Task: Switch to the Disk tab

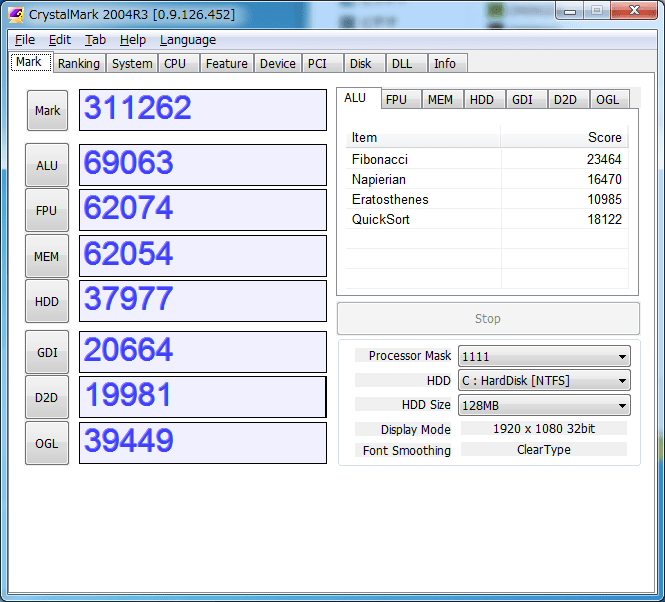Action: 365,63
